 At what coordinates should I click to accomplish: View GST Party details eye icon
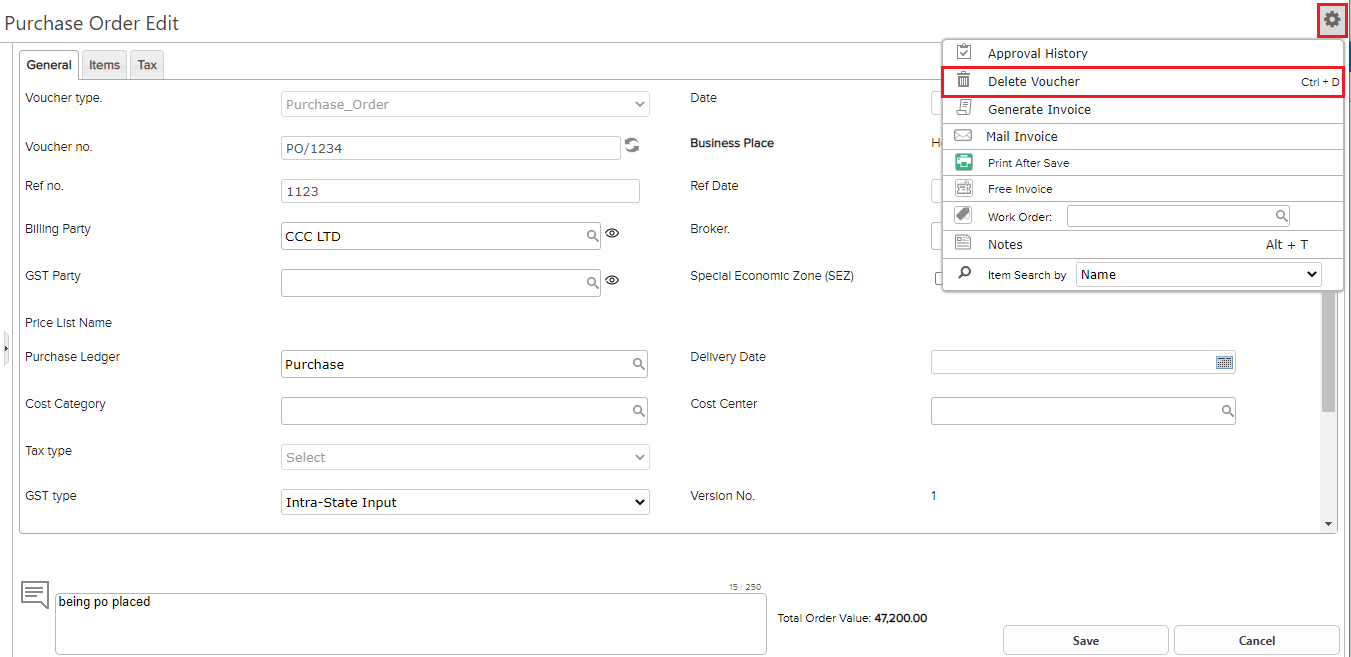pos(613,281)
